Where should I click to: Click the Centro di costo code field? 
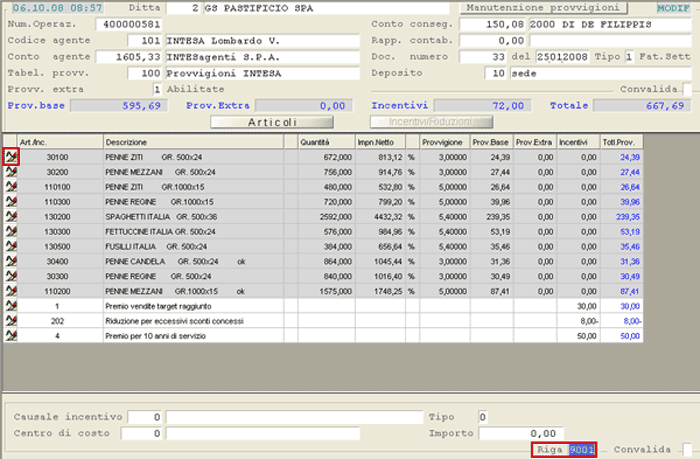142,433
